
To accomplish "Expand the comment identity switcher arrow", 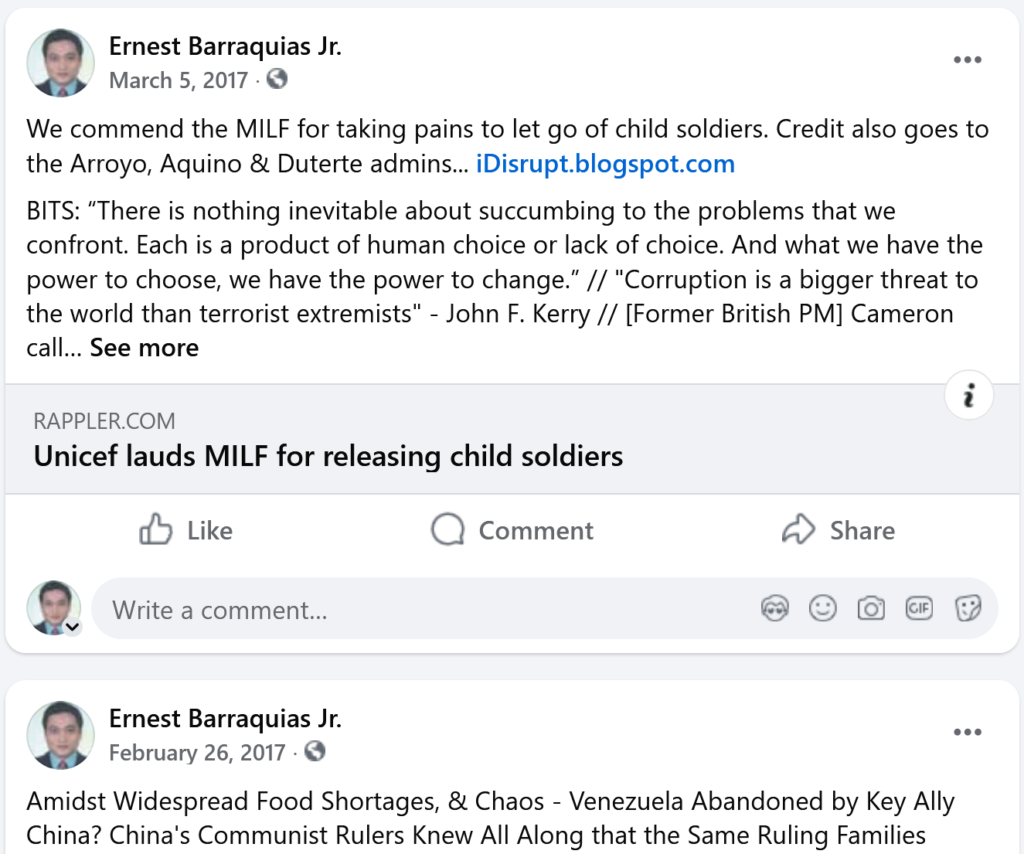I will (72, 627).
